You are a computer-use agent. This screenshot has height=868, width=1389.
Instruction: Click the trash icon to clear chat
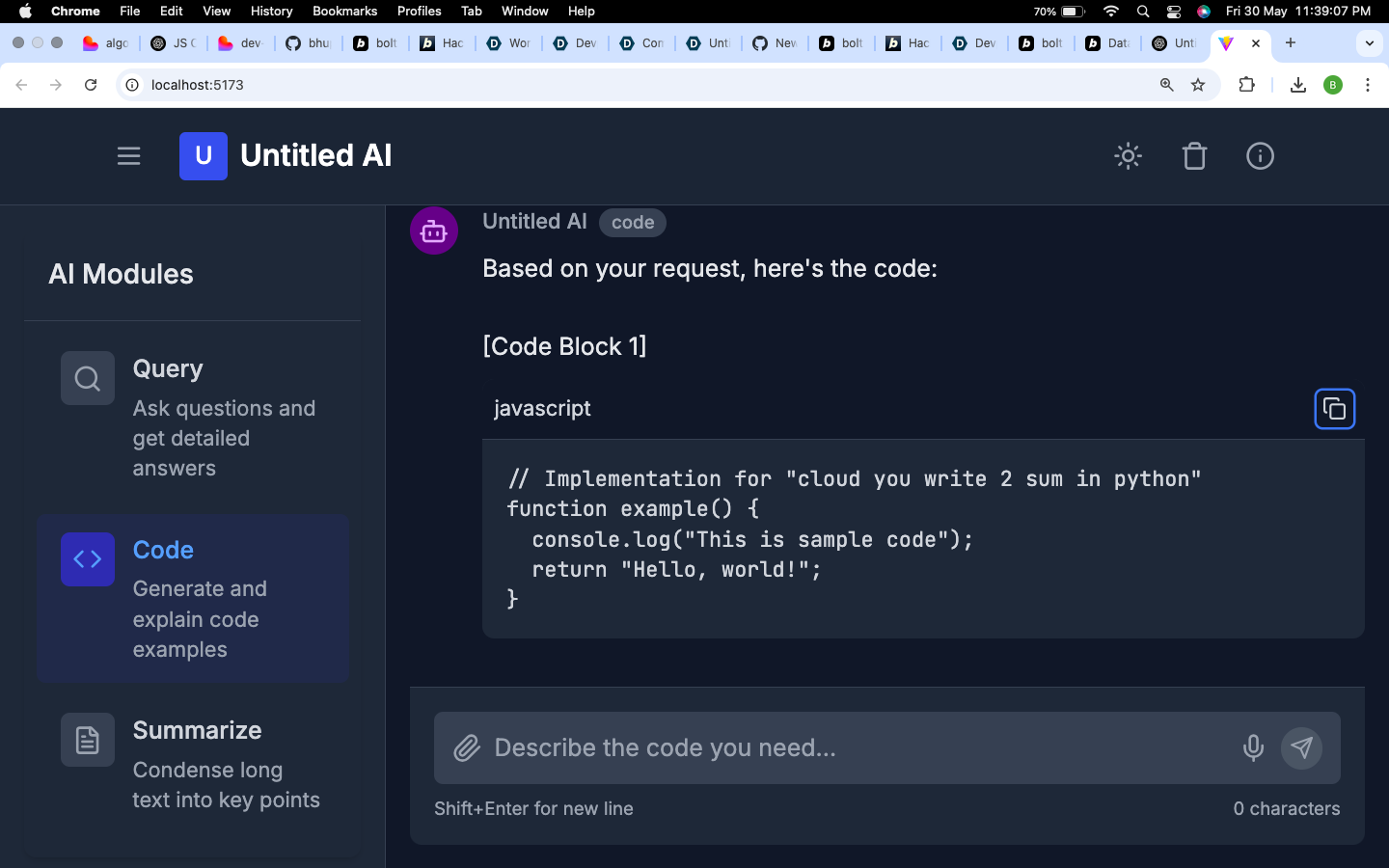tap(1194, 156)
